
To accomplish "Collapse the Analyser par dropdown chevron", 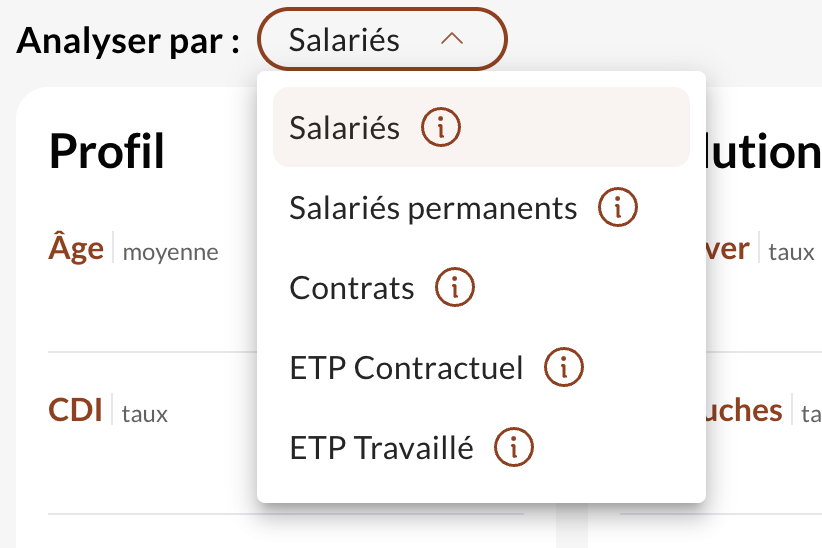I will click(452, 39).
